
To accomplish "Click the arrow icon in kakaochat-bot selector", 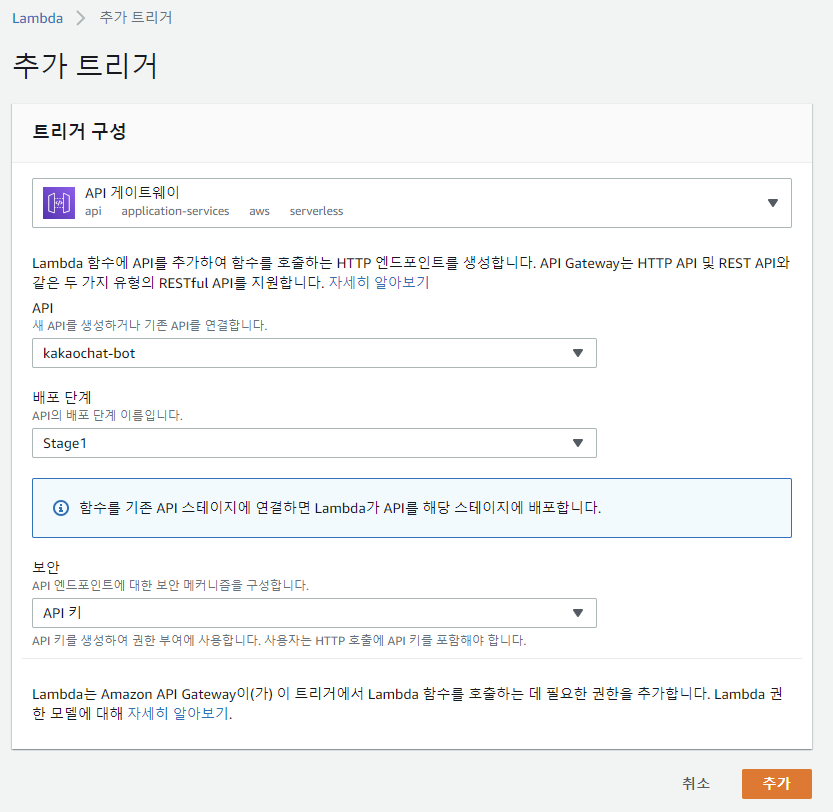I will [578, 353].
